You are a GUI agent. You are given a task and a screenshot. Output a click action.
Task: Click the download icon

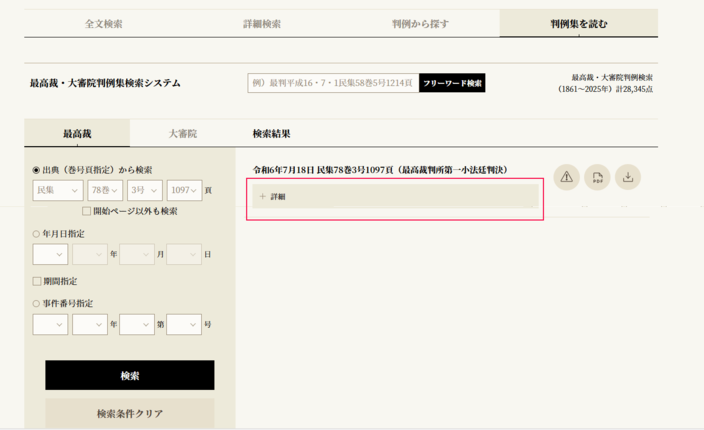click(628, 177)
